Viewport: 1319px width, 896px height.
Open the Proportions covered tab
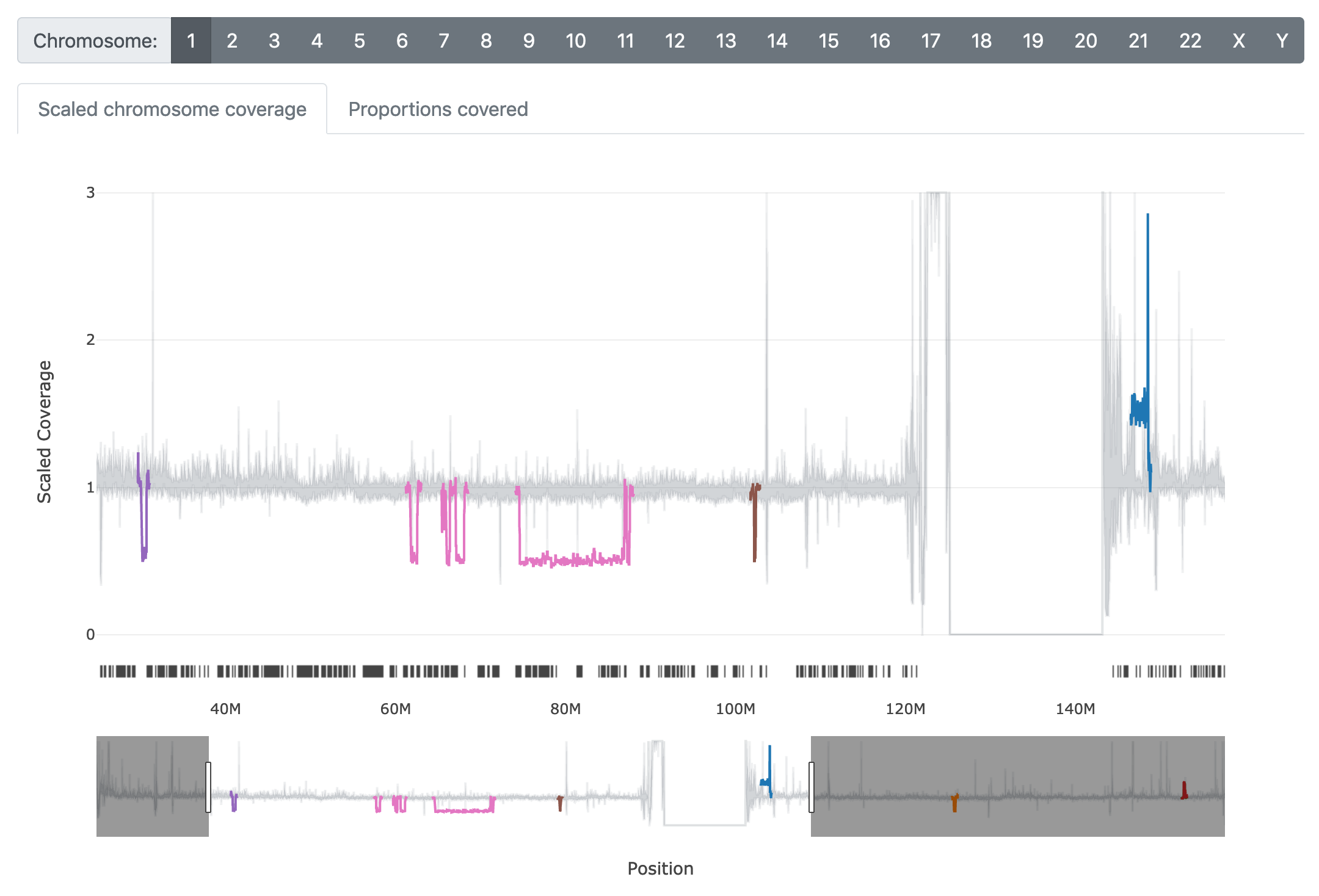pyautogui.click(x=438, y=109)
